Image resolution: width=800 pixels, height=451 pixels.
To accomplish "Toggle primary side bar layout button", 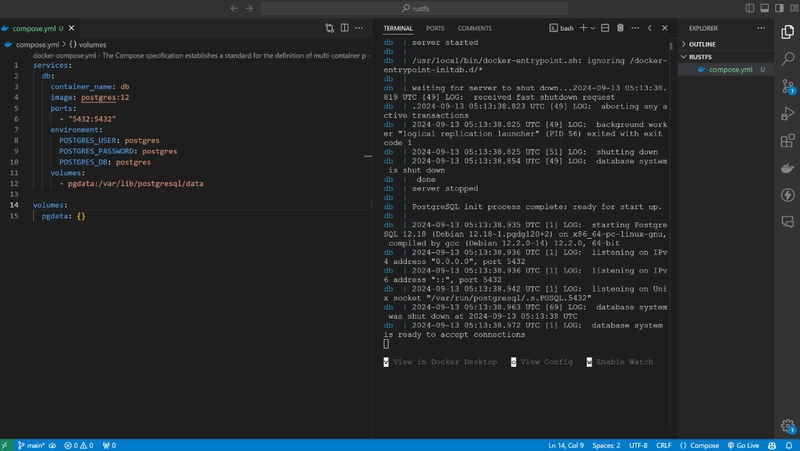I will [x=749, y=8].
